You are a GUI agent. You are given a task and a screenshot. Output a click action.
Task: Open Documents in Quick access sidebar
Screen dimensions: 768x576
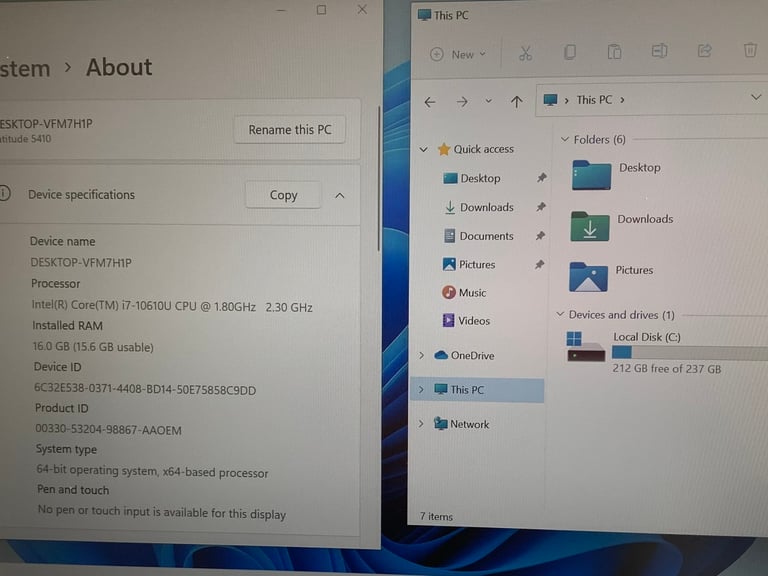(479, 236)
